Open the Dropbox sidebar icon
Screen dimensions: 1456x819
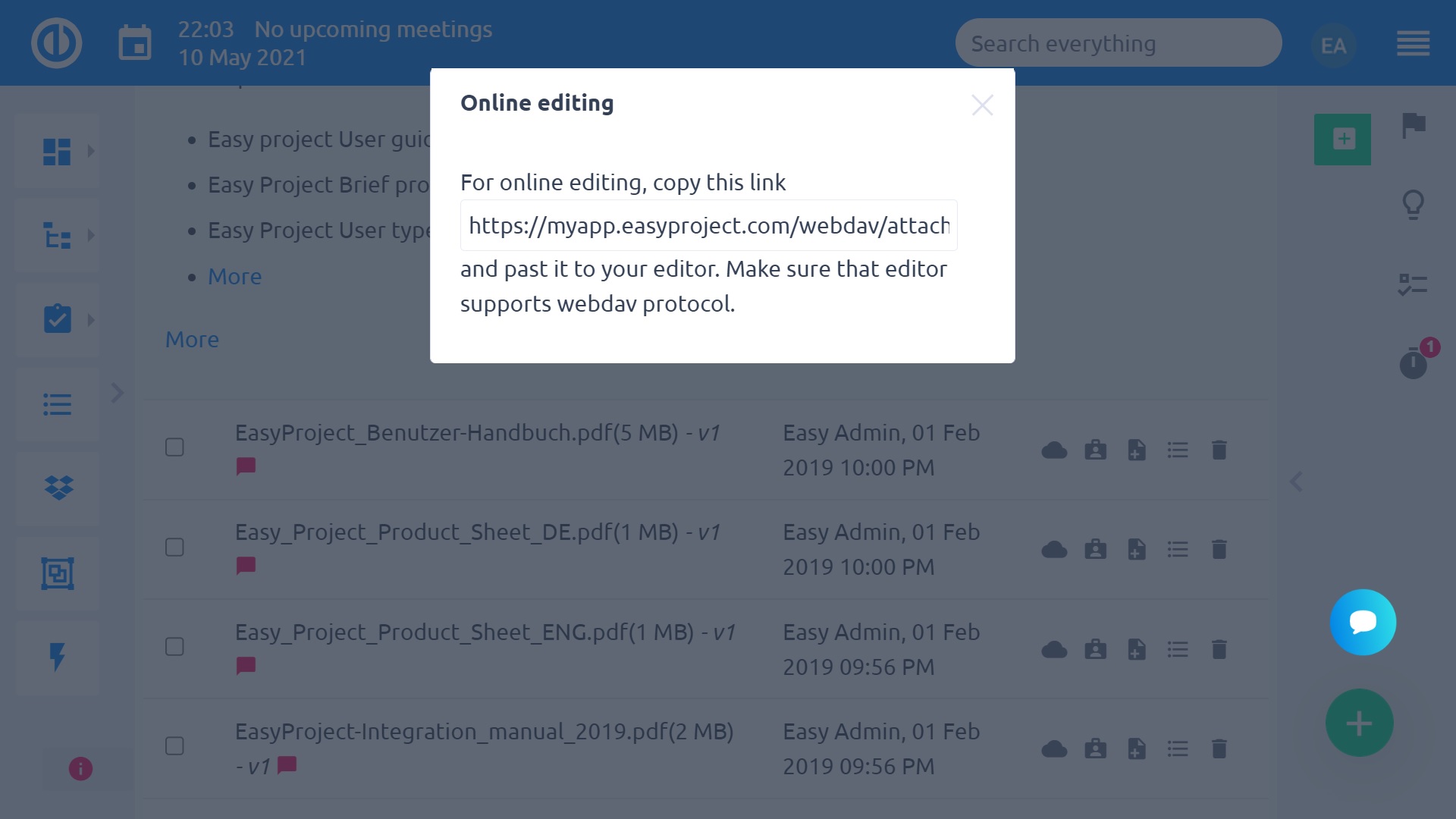click(58, 488)
